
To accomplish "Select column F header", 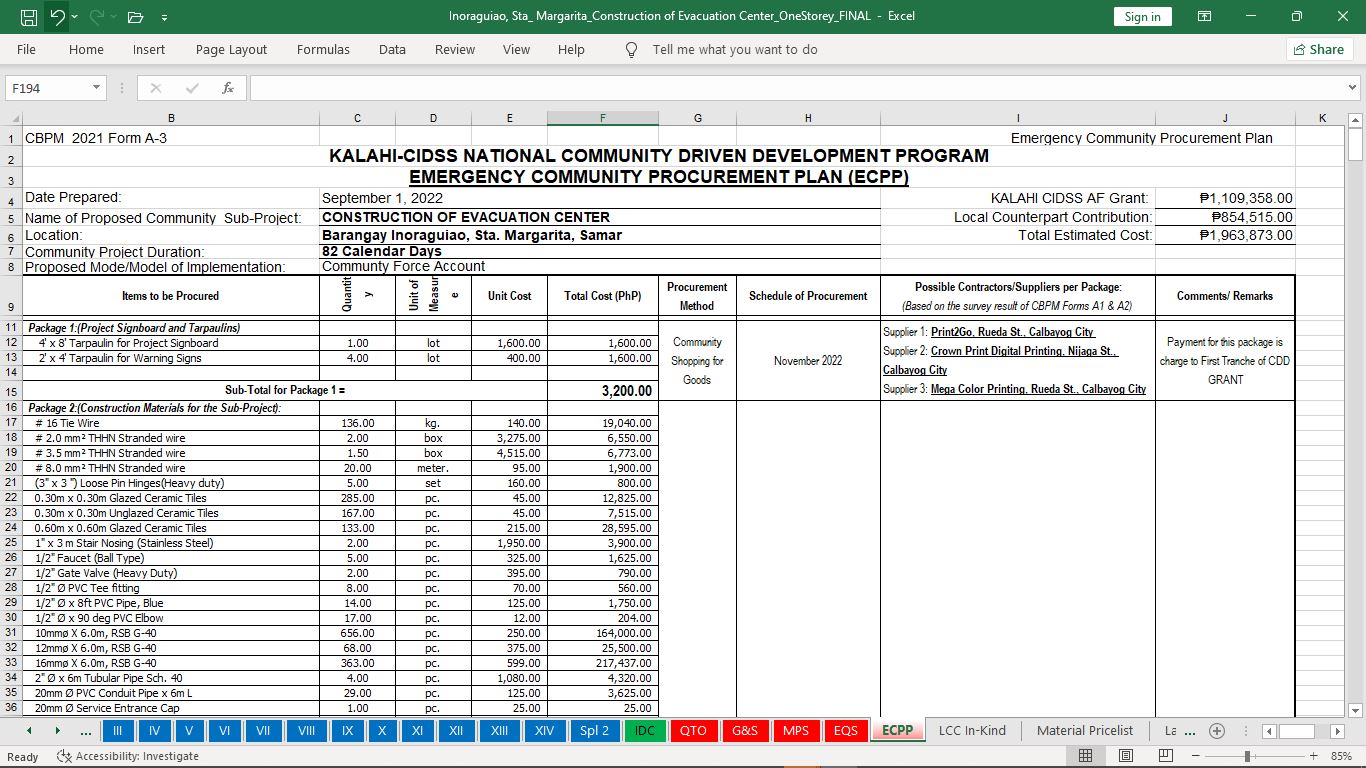I will (602, 118).
